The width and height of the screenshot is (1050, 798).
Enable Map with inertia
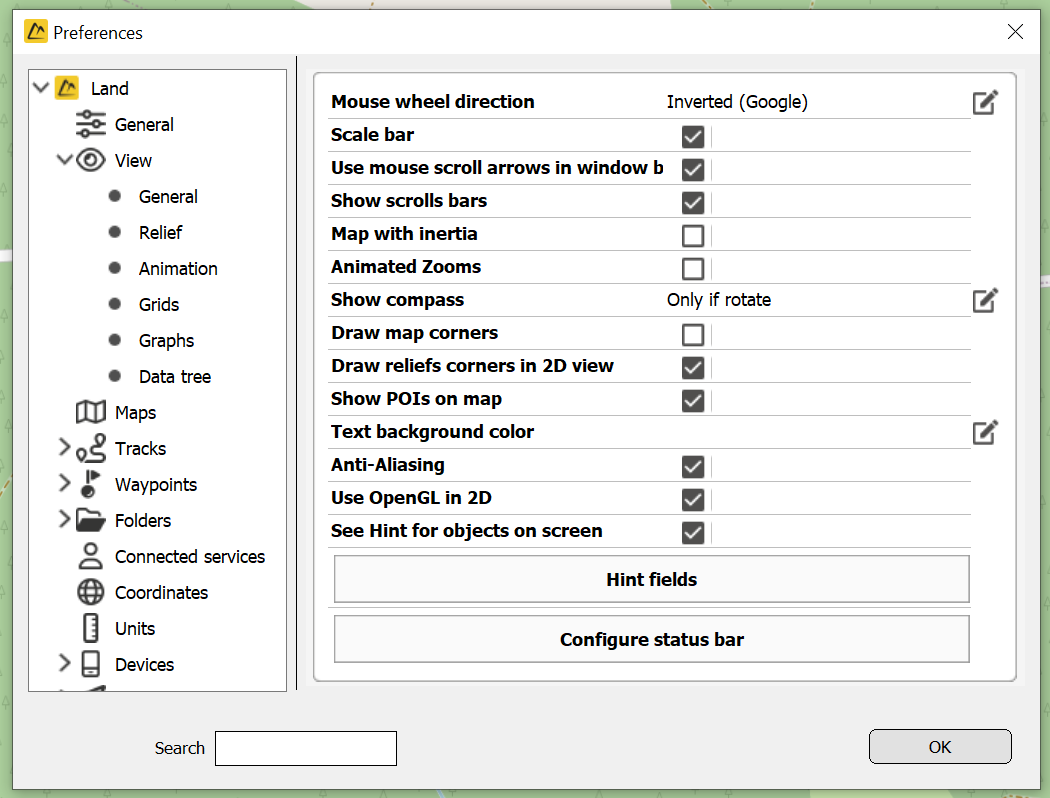692,235
